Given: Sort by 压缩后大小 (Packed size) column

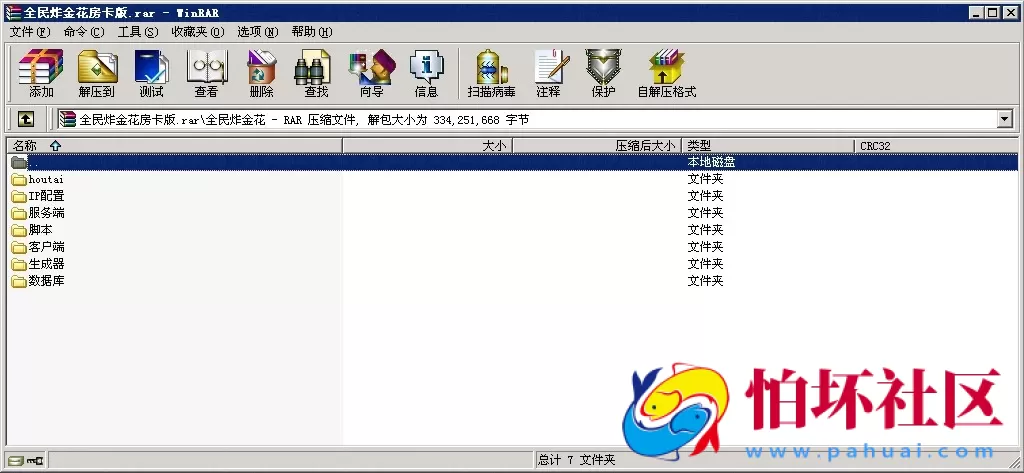Looking at the screenshot, I should click(x=598, y=146).
